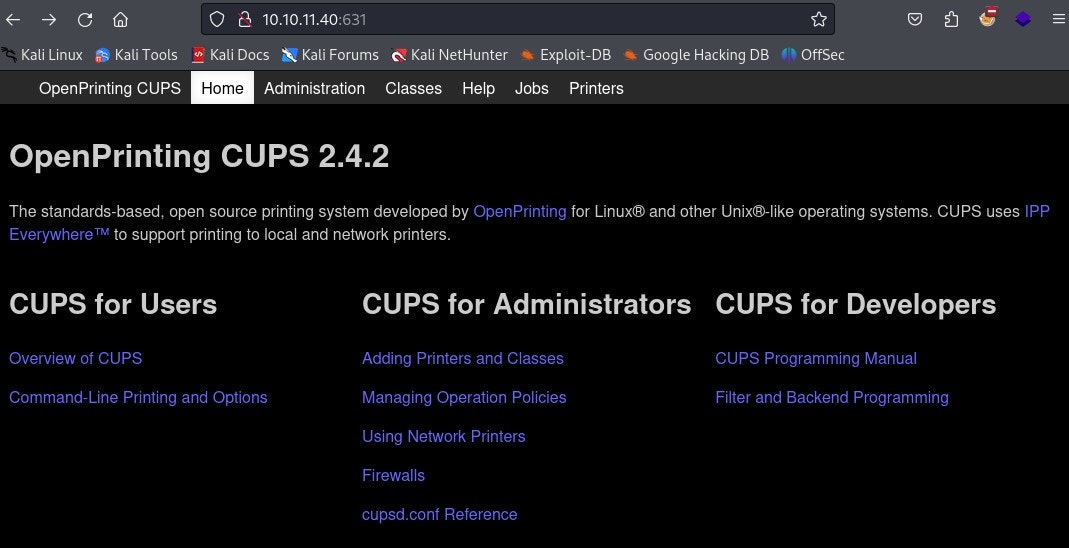
Task: Follow the OpenPrinting link in description
Action: [520, 211]
